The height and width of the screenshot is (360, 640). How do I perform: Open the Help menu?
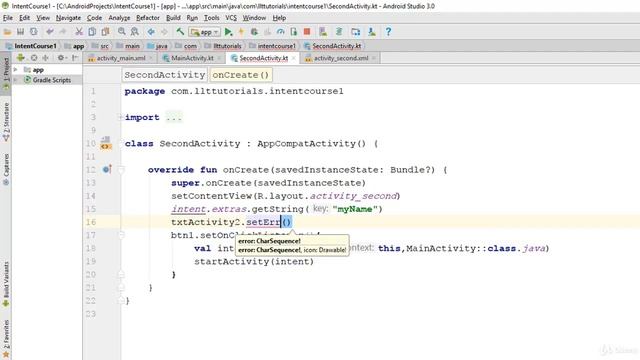click(279, 18)
